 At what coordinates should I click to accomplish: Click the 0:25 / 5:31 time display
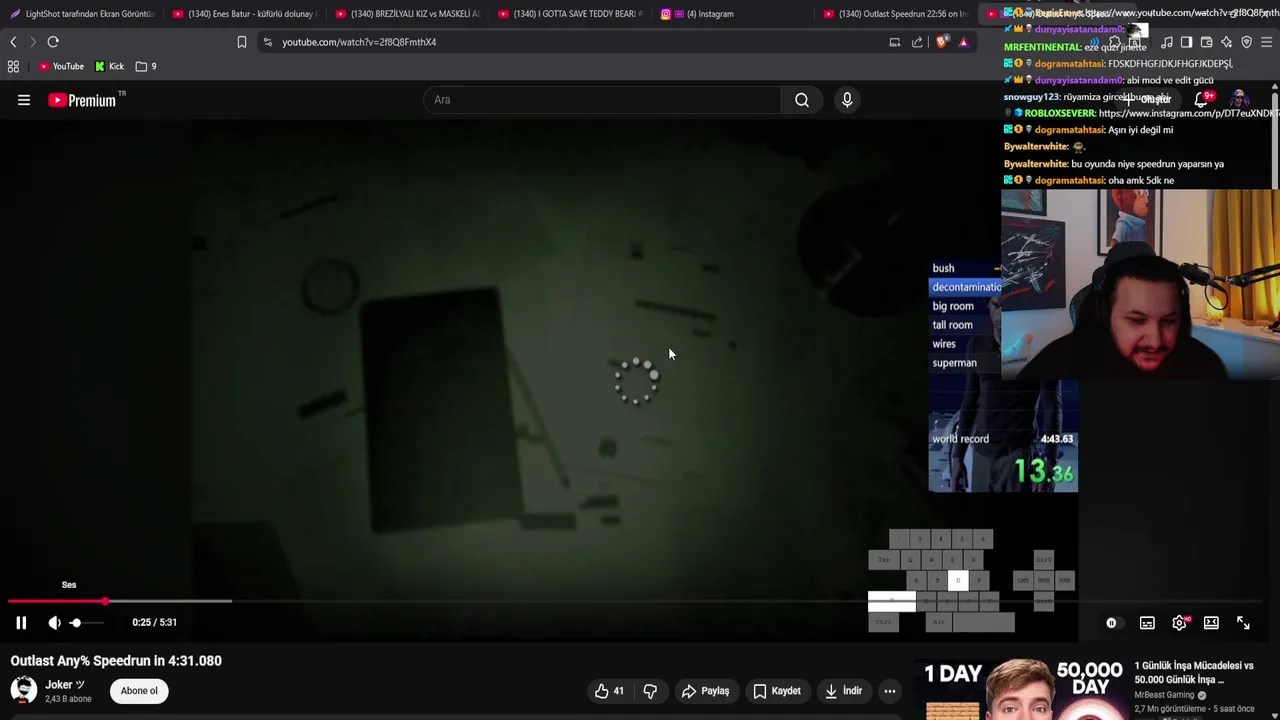click(x=154, y=622)
